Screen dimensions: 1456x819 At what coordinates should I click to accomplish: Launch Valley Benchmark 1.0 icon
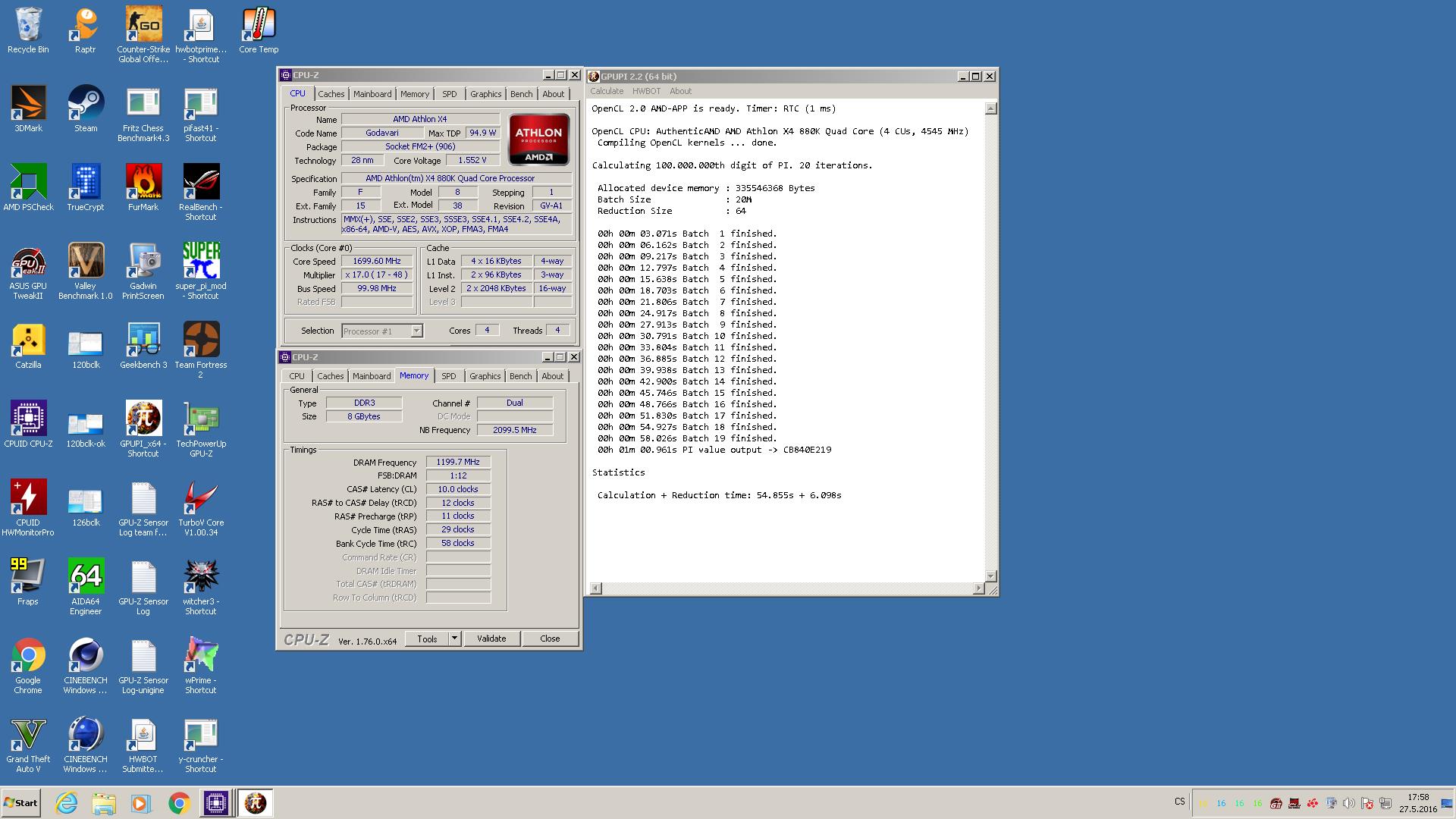tap(86, 271)
